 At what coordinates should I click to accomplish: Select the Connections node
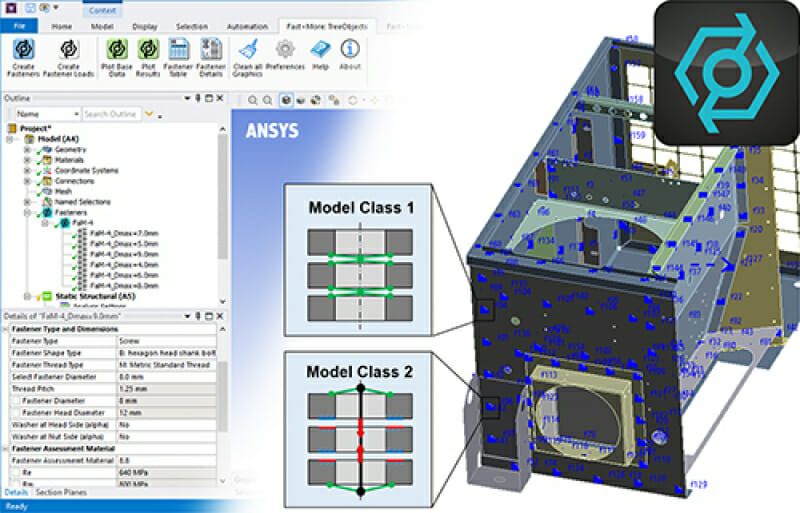point(74,181)
